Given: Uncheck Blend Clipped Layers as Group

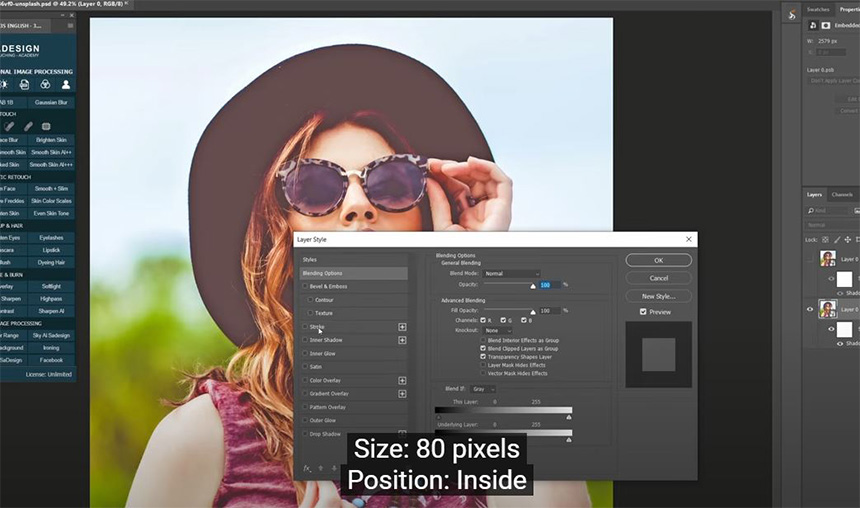Looking at the screenshot, I should [484, 348].
